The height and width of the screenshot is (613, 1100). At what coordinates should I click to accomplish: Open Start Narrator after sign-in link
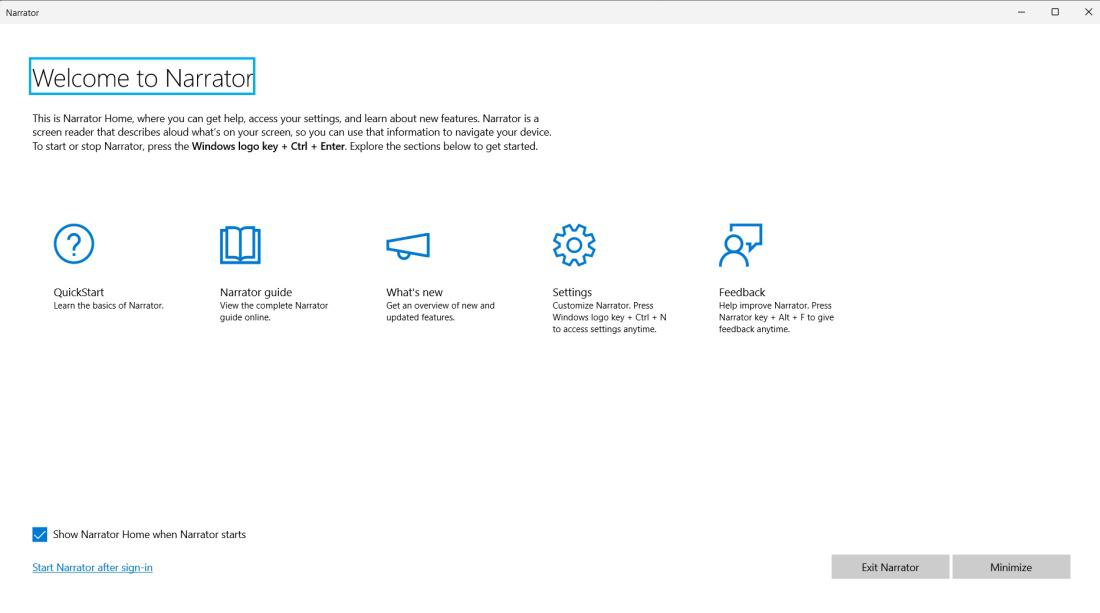pyautogui.click(x=92, y=567)
